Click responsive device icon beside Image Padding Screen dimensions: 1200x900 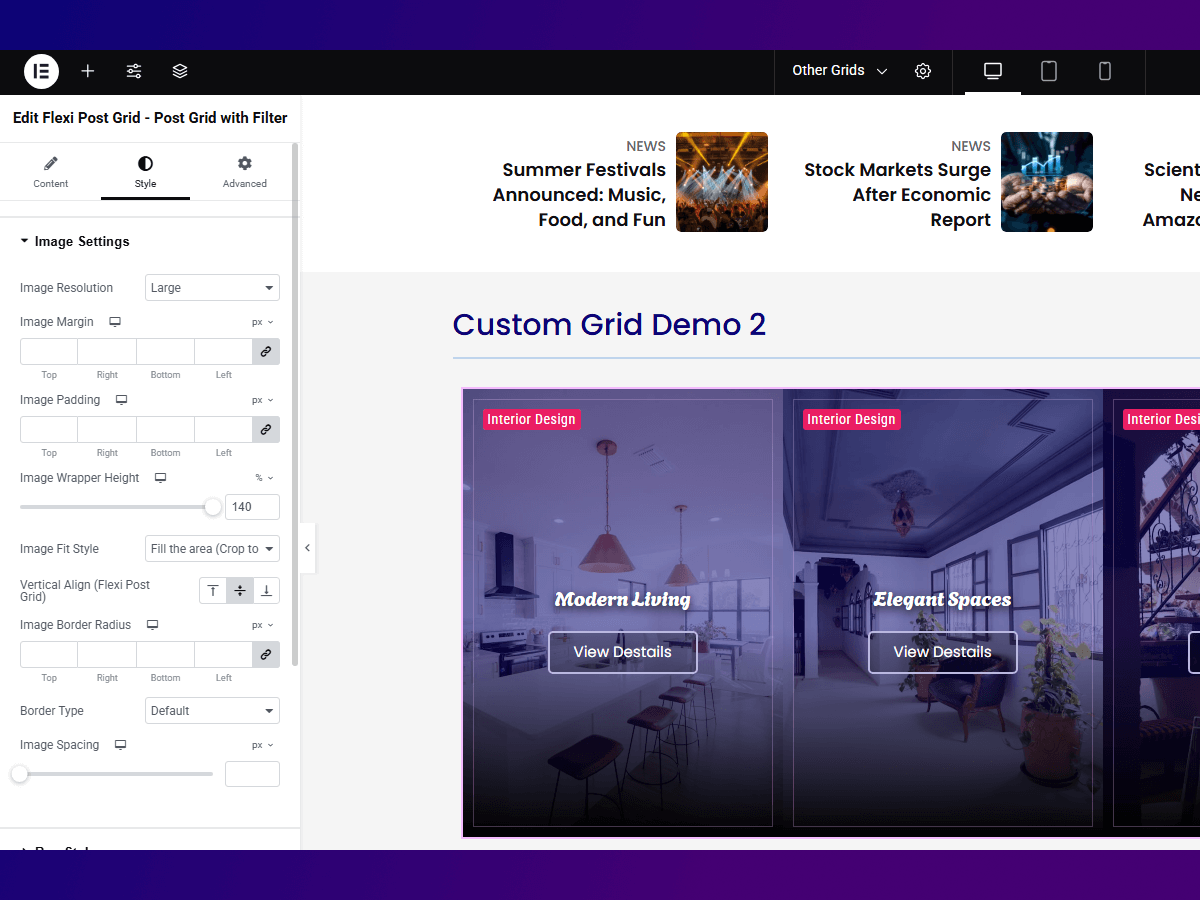pos(121,400)
